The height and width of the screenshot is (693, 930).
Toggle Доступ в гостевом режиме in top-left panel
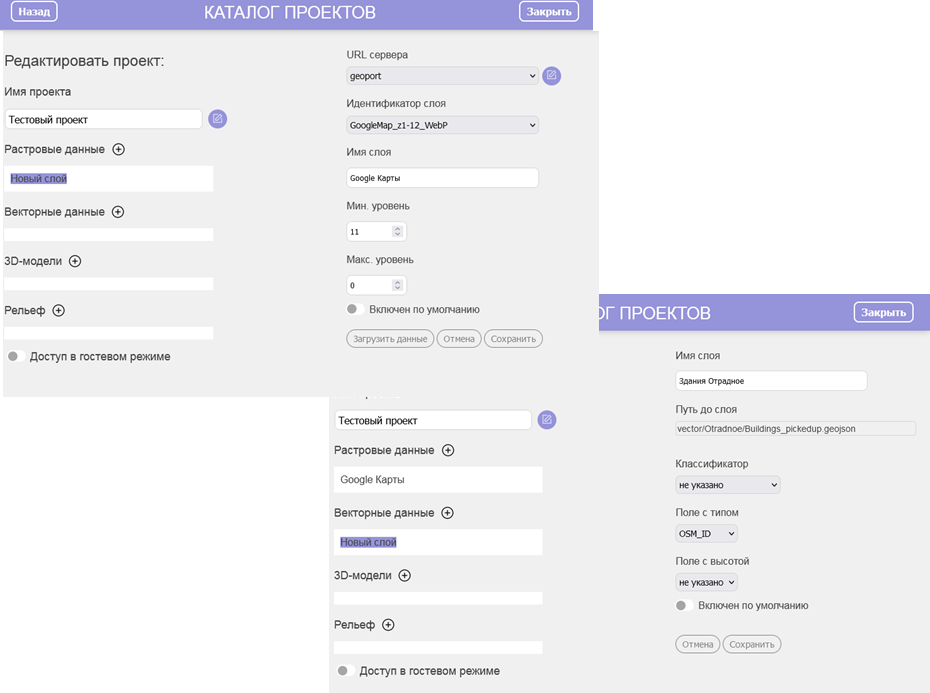point(15,356)
